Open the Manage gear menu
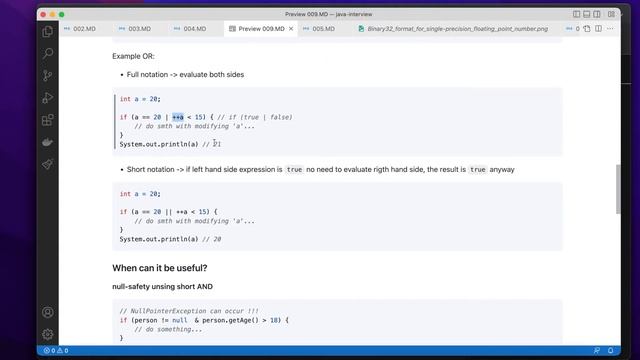The image size is (640, 360). 48,334
